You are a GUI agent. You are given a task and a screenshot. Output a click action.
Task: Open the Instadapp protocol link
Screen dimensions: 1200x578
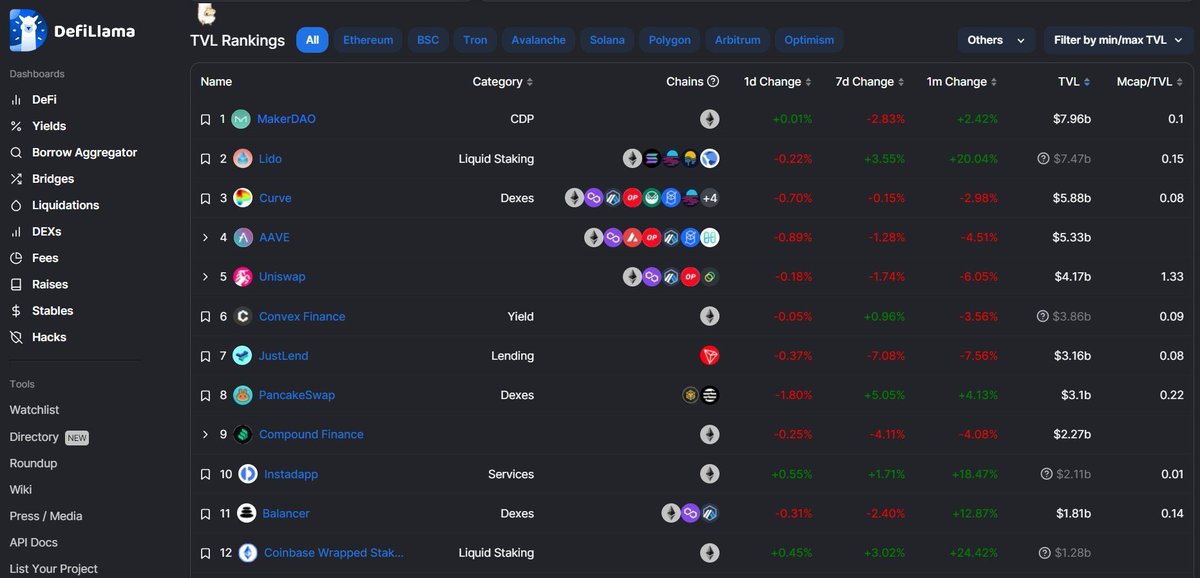click(291, 474)
